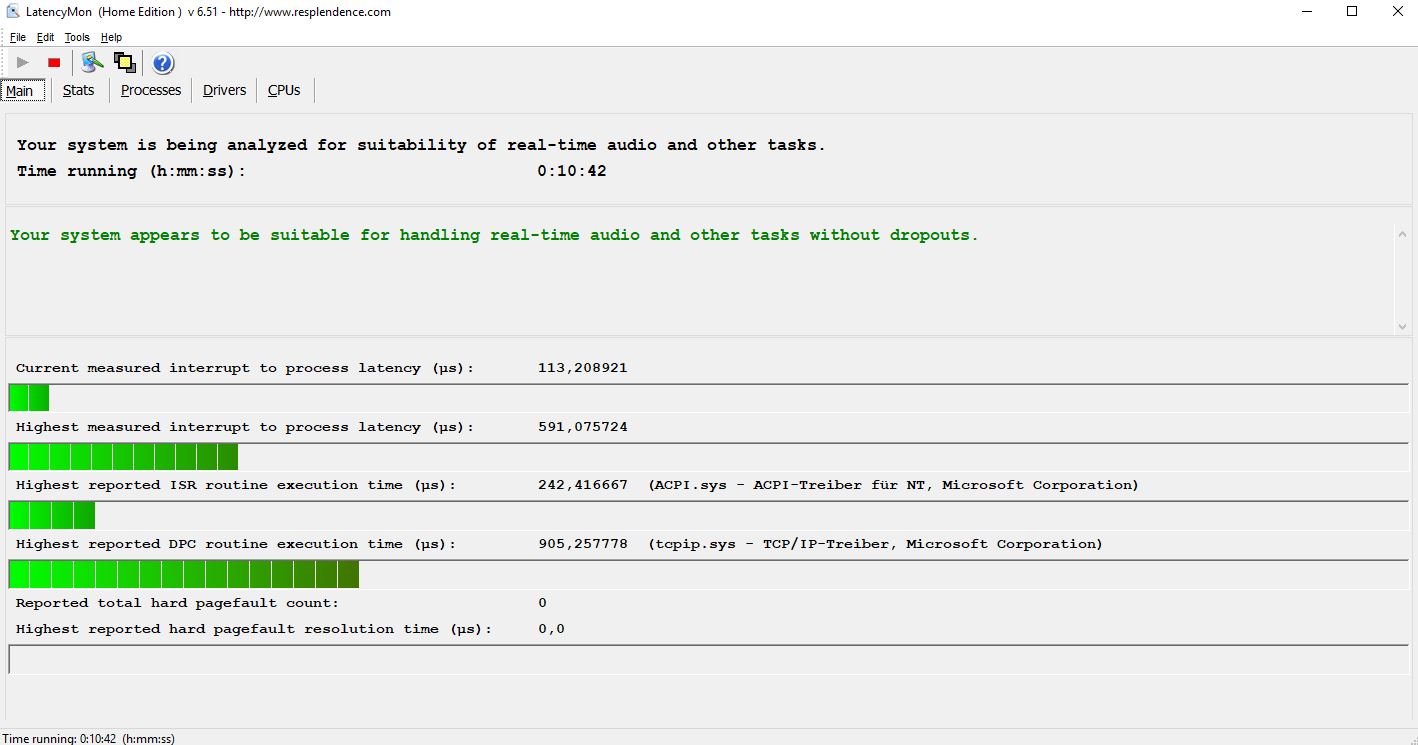Click the 'Current measured interrupt to process latency' label
This screenshot has width=1418, height=745.
tap(245, 368)
